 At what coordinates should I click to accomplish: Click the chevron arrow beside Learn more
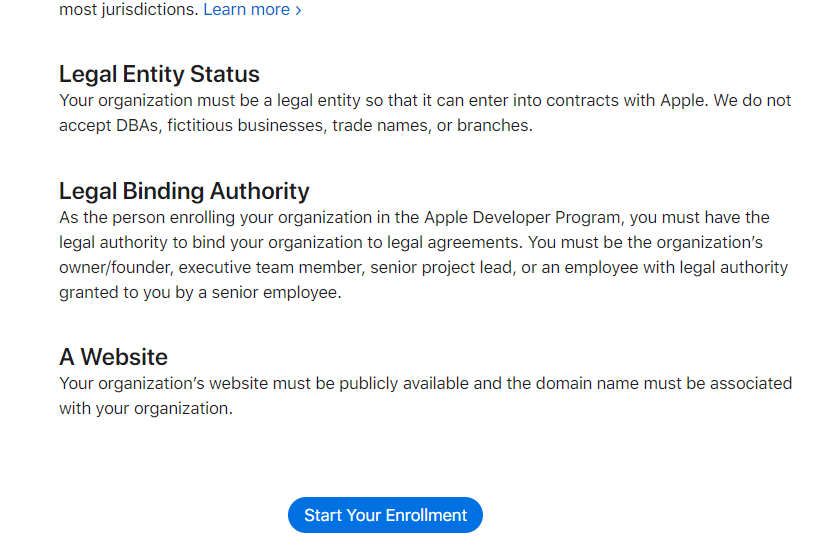coord(298,10)
